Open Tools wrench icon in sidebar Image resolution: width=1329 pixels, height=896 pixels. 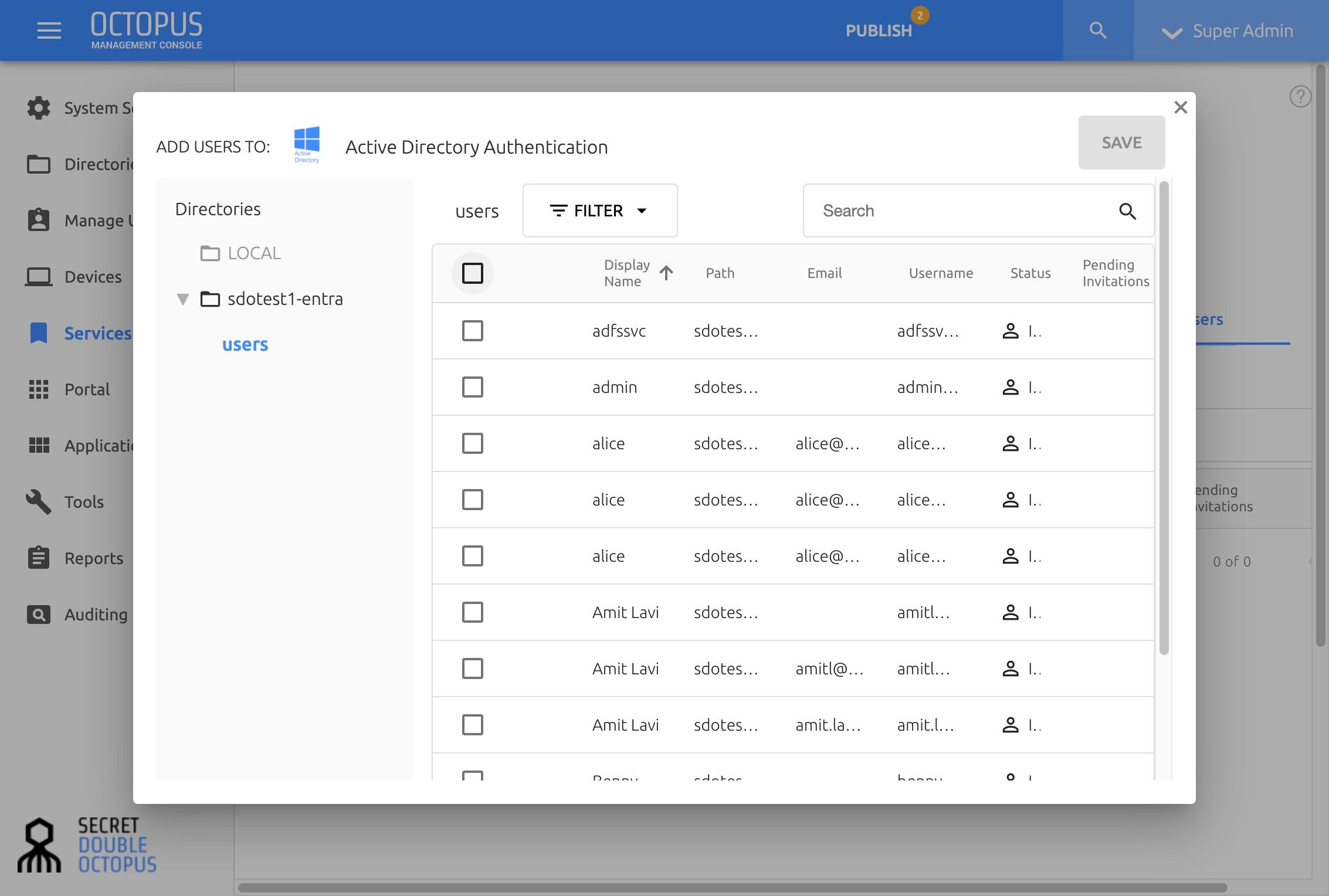click(x=39, y=501)
